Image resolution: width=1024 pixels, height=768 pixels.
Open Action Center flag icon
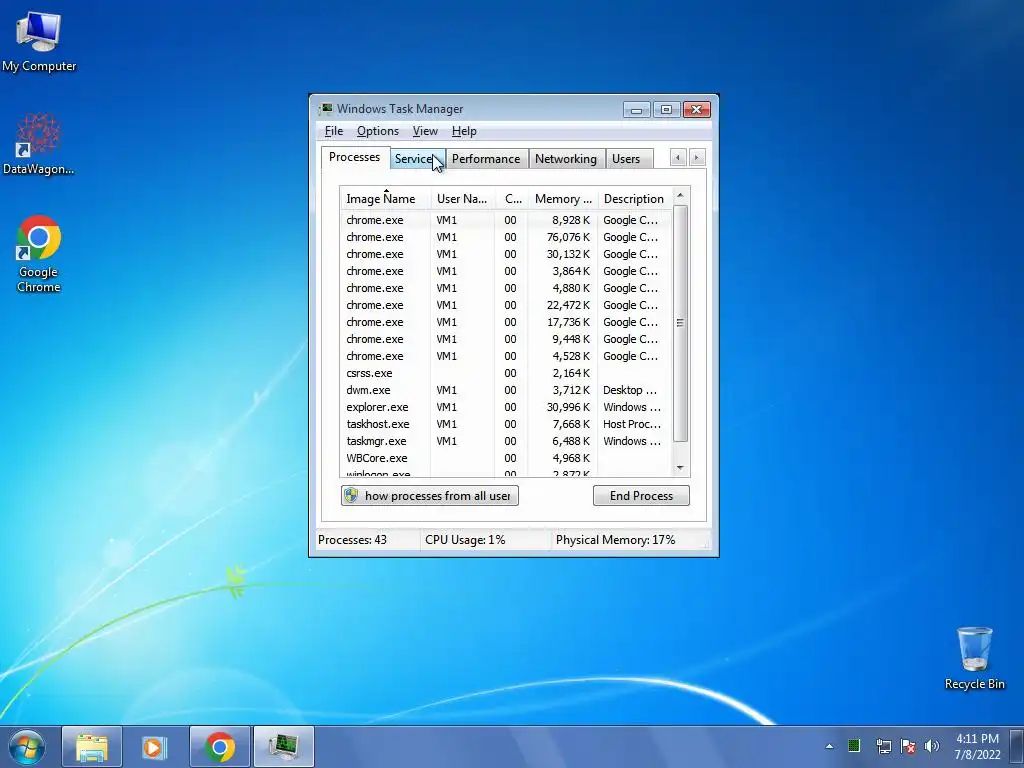point(908,746)
